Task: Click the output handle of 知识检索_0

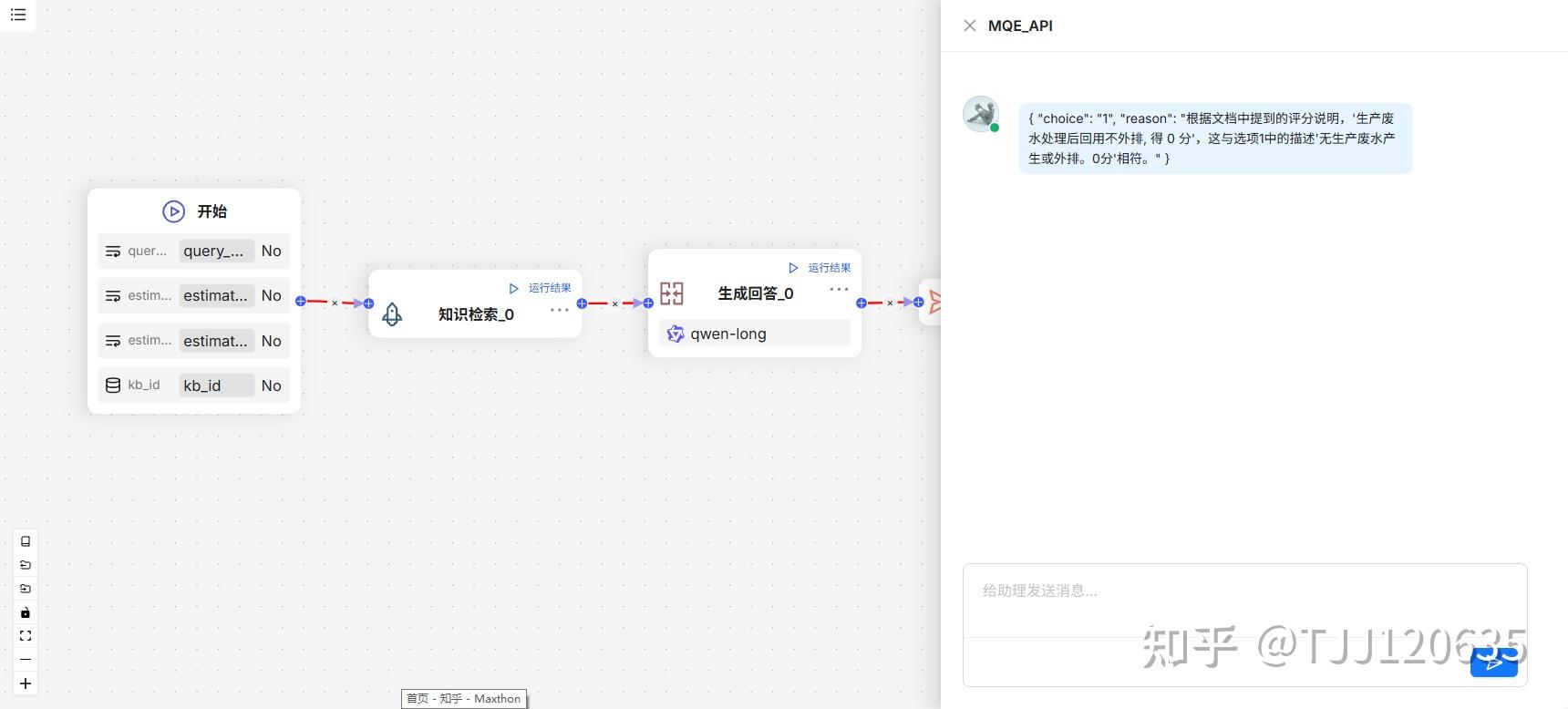Action: [x=582, y=303]
